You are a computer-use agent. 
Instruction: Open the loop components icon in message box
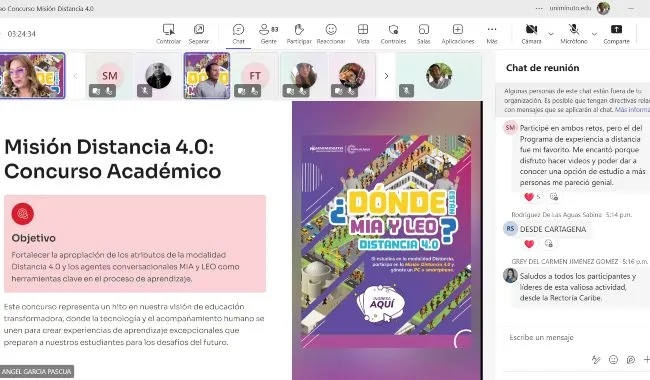coord(631,360)
